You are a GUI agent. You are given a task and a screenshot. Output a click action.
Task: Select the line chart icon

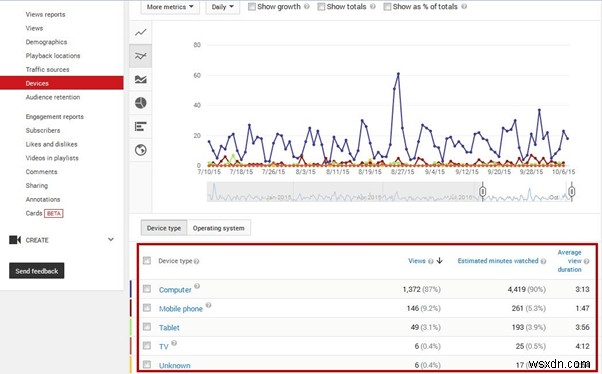pos(141,32)
